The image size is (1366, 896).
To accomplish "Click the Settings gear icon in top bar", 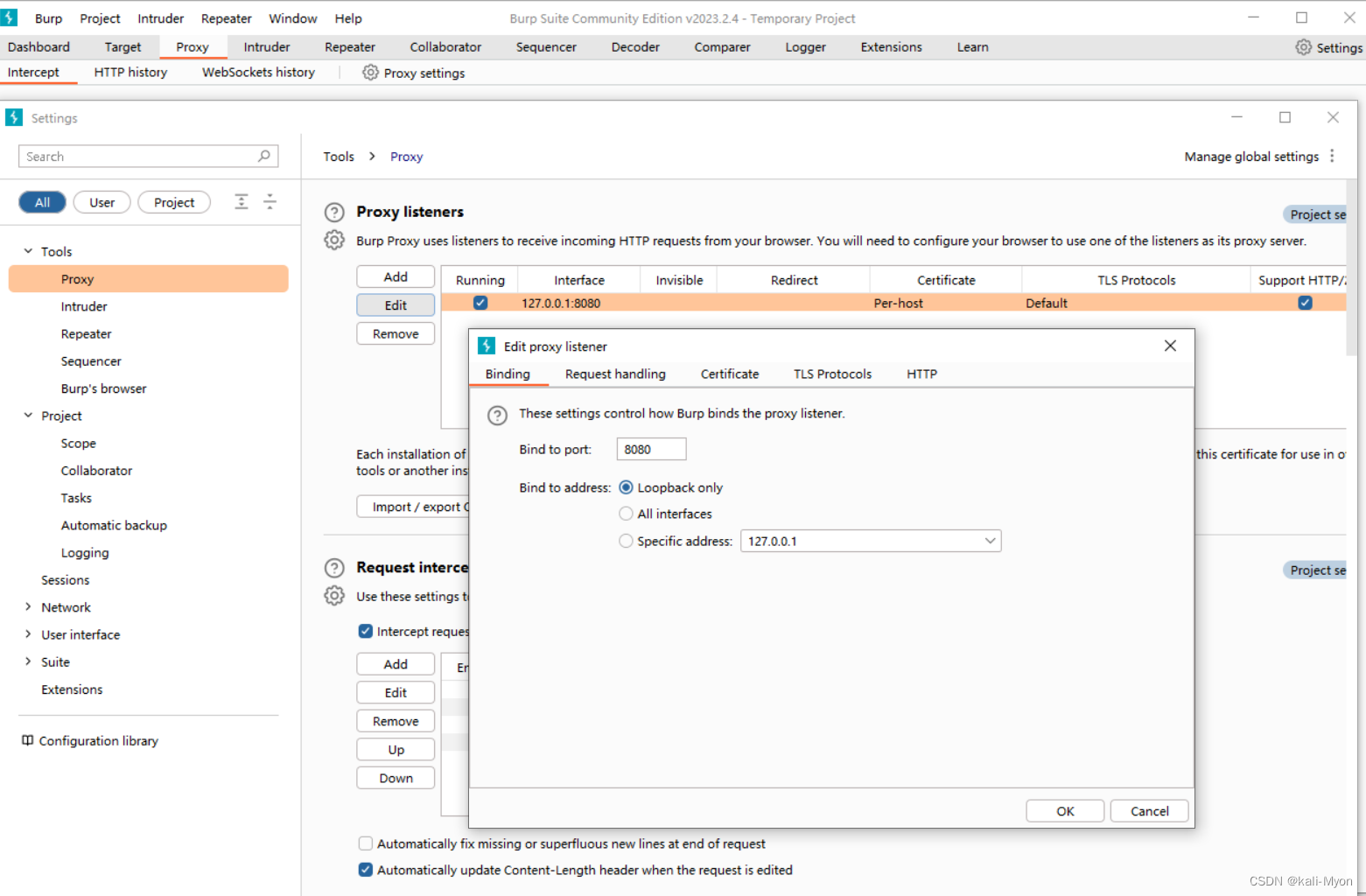I will click(1303, 47).
